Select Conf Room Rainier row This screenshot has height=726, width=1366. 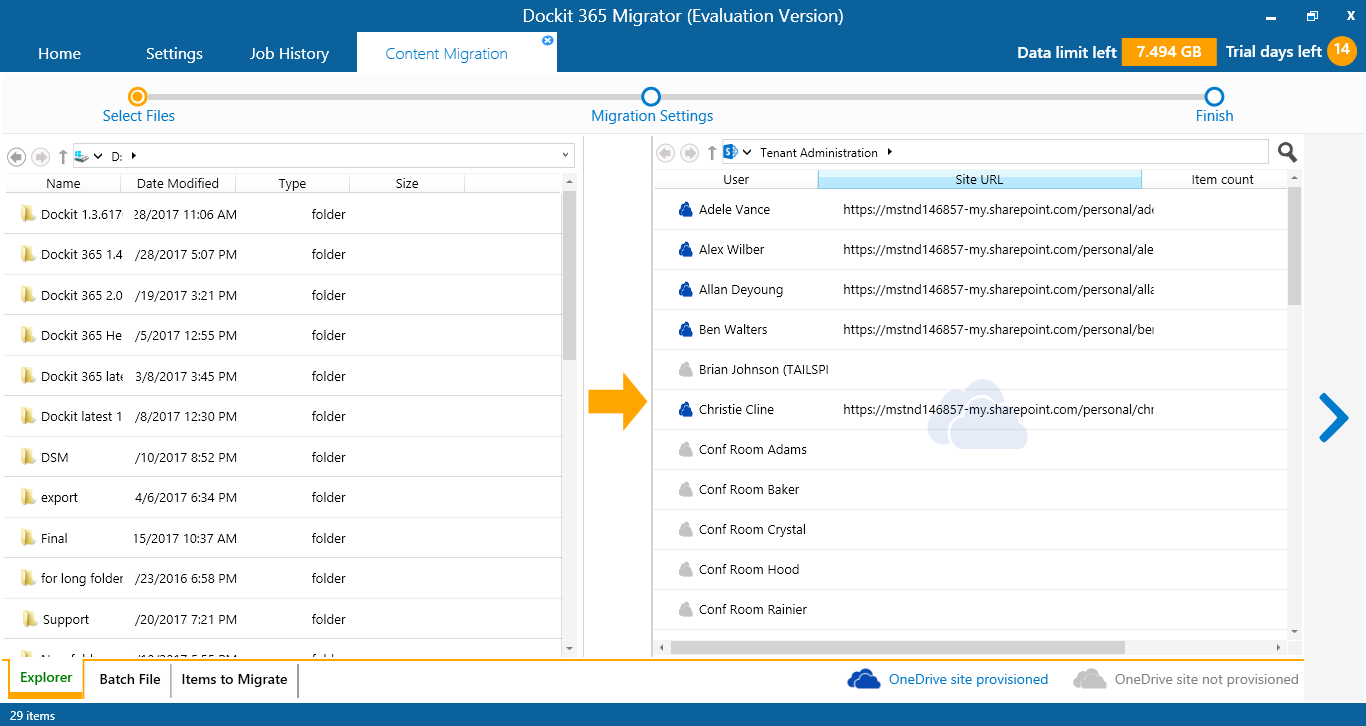(970, 609)
